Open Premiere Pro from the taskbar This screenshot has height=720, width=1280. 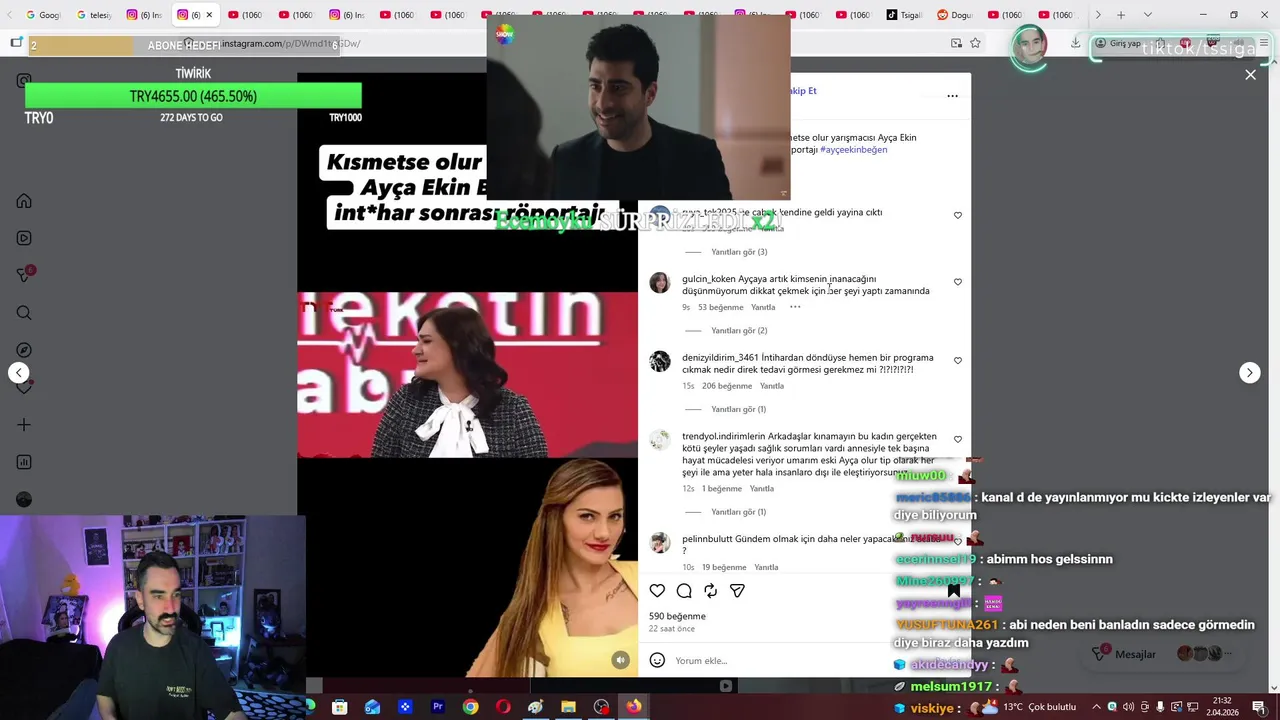click(437, 707)
